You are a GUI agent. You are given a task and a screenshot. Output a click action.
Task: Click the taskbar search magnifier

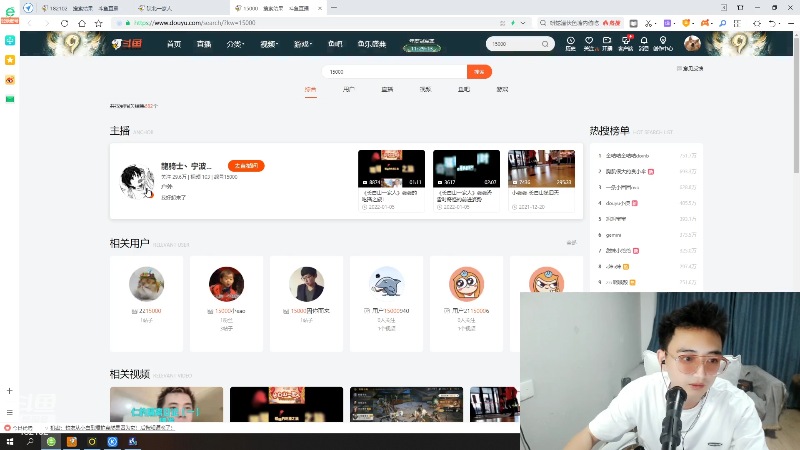pyautogui.click(x=30, y=442)
